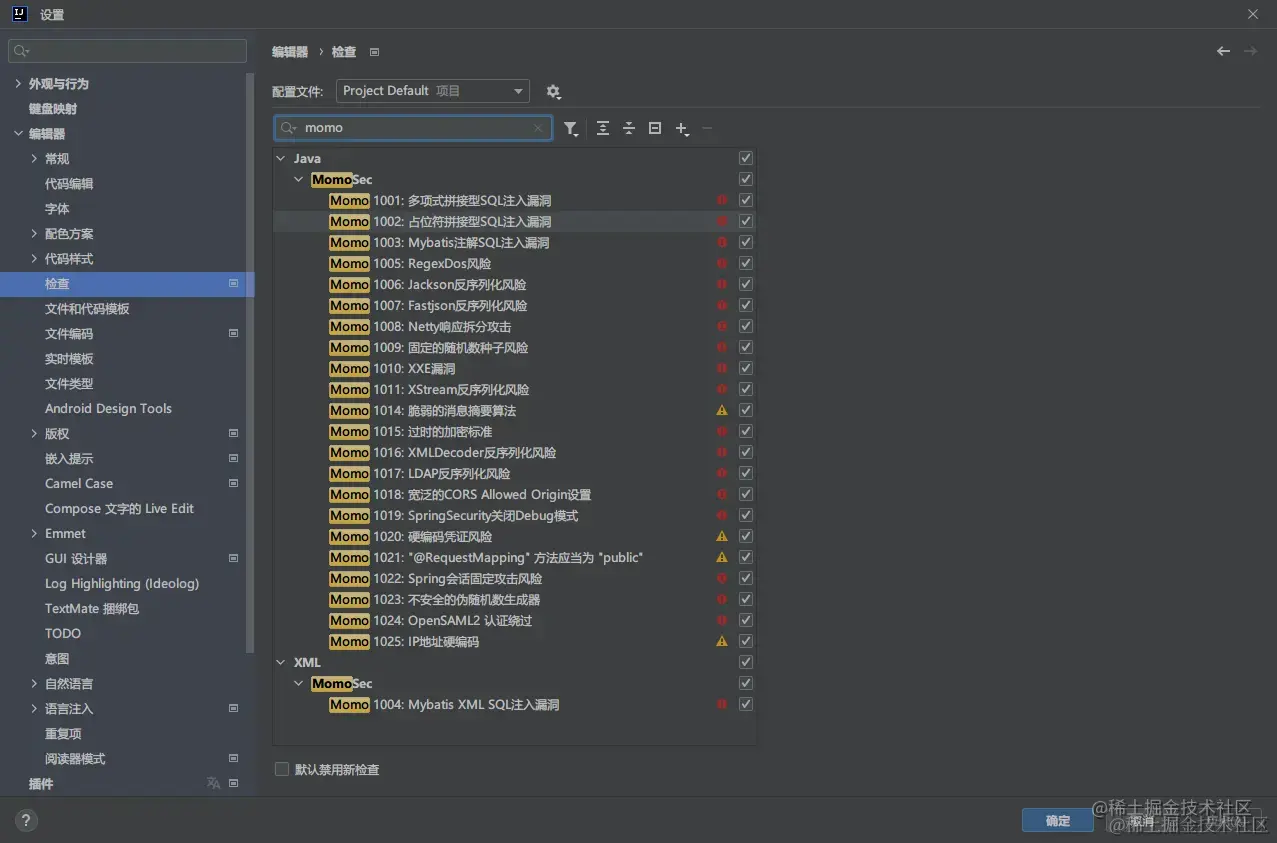The image size is (1277, 843).
Task: Click the warning icon beside Momo 1014
Action: (721, 410)
